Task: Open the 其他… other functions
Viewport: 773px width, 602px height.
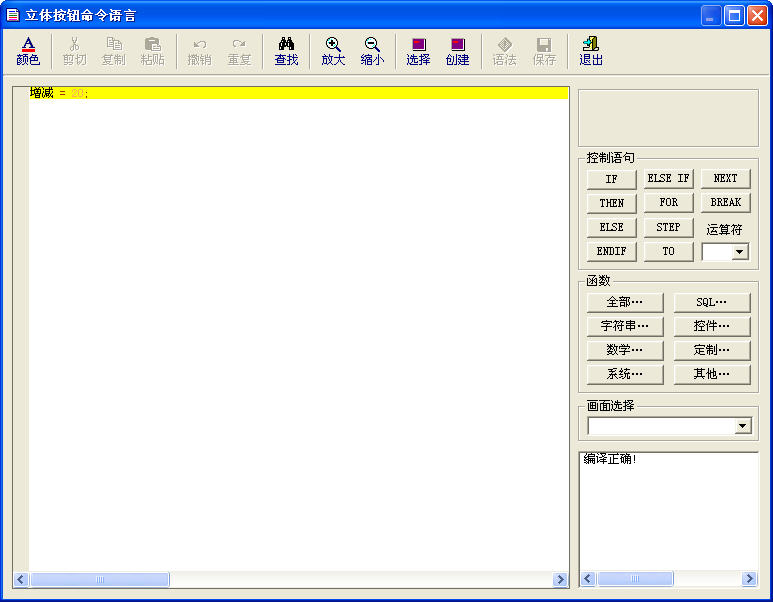Action: (712, 375)
